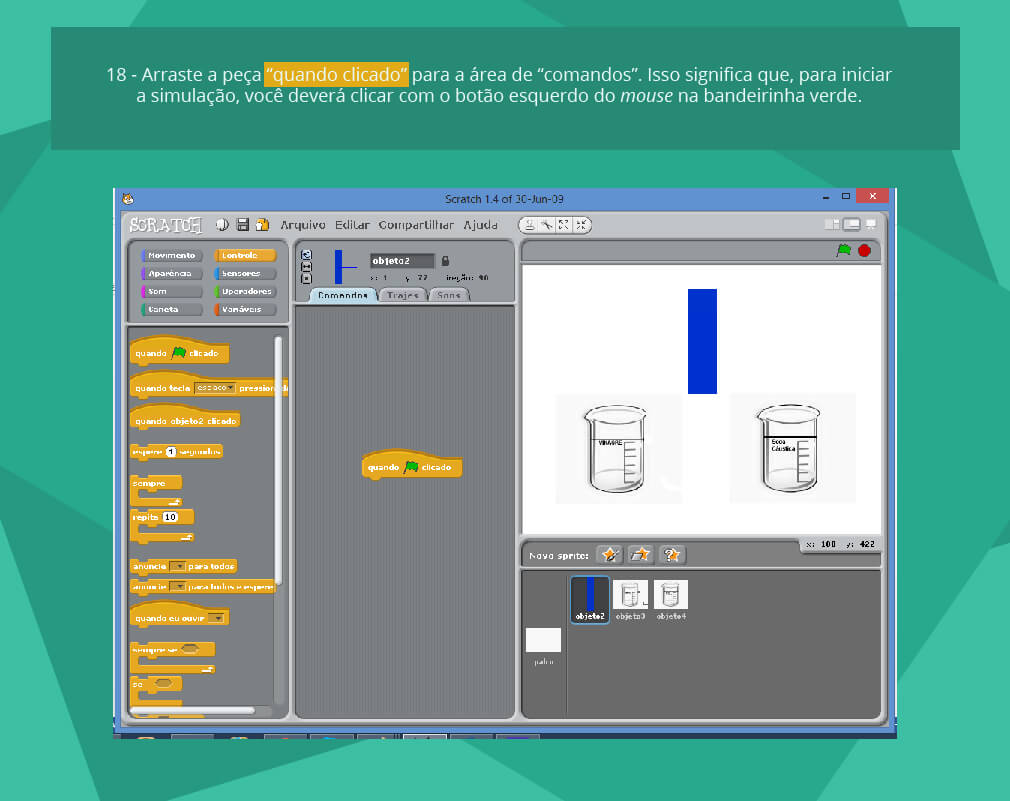The image size is (1010, 801).
Task: Open message dropdown in quando eu ouvir block
Action: [x=216, y=618]
